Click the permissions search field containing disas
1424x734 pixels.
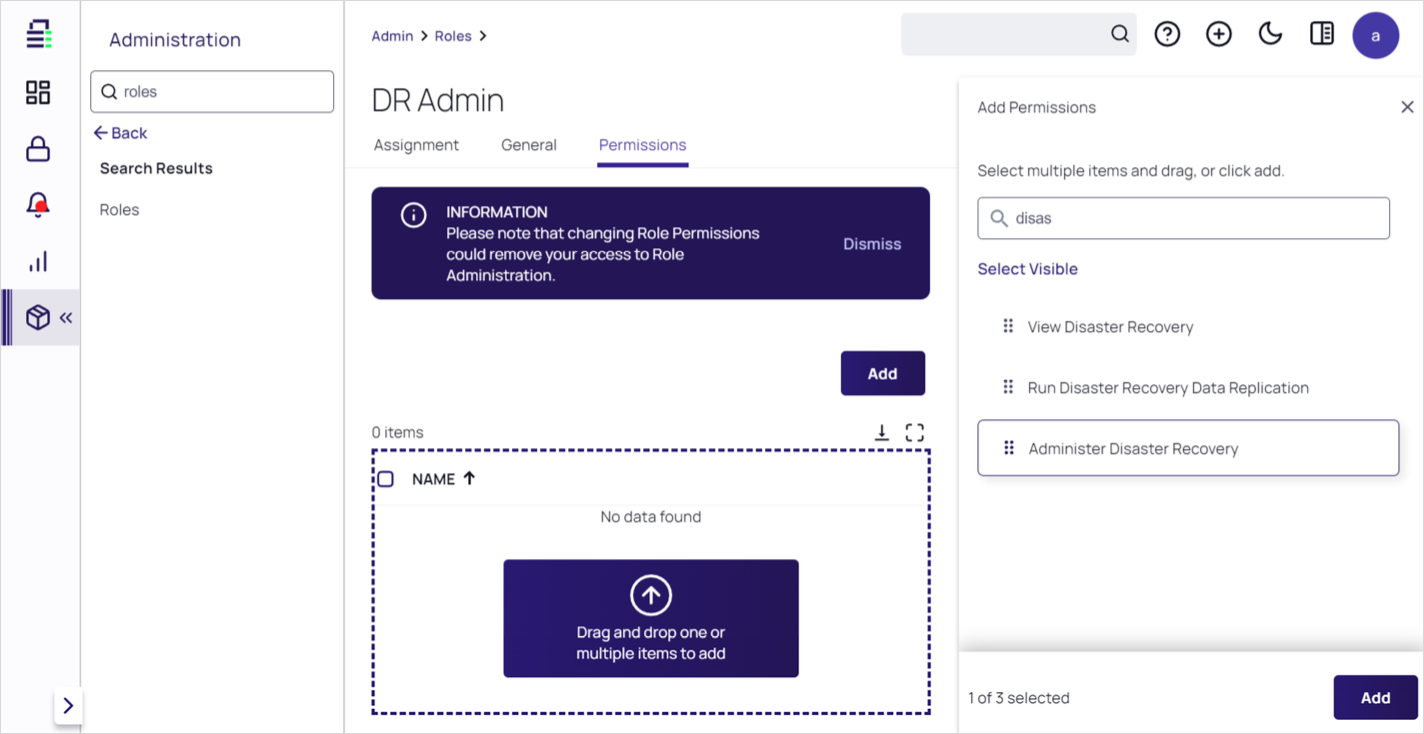(1190, 218)
